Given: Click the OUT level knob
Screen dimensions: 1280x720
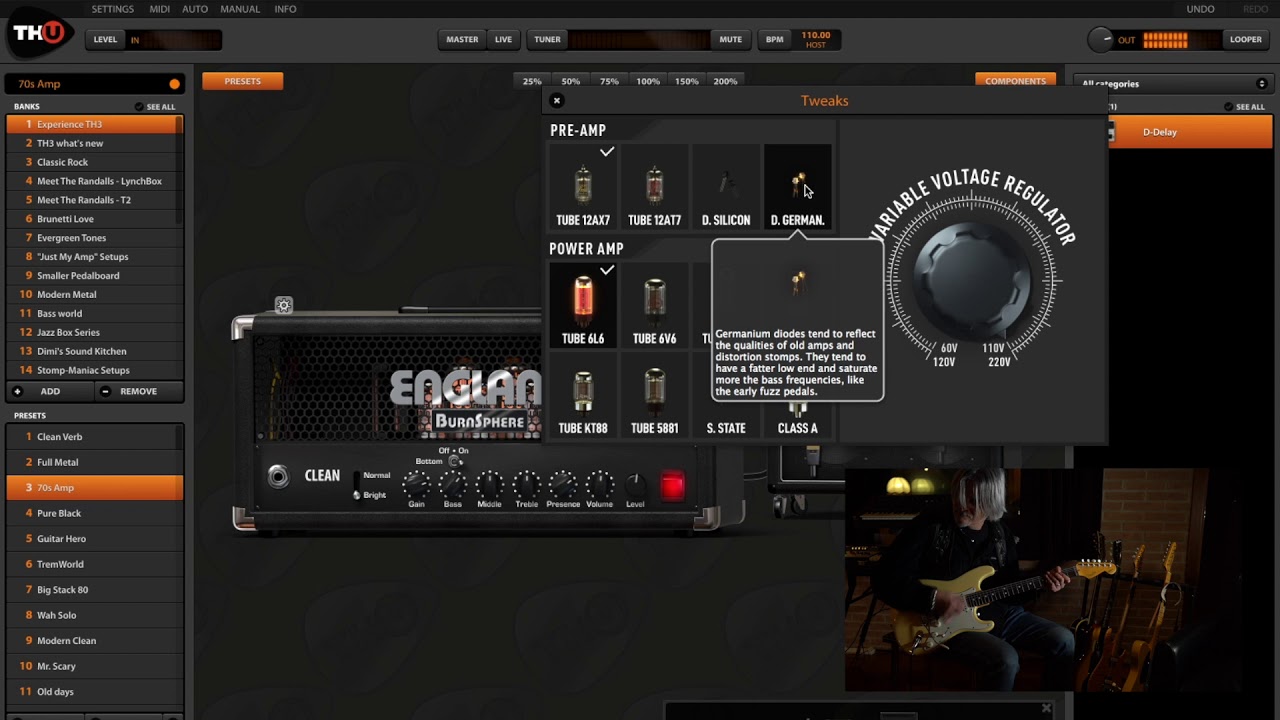Looking at the screenshot, I should 1100,39.
